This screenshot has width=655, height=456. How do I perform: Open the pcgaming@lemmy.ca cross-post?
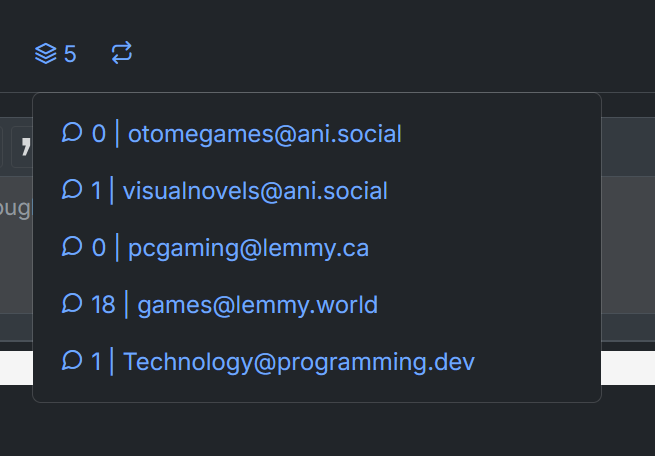pos(249,248)
